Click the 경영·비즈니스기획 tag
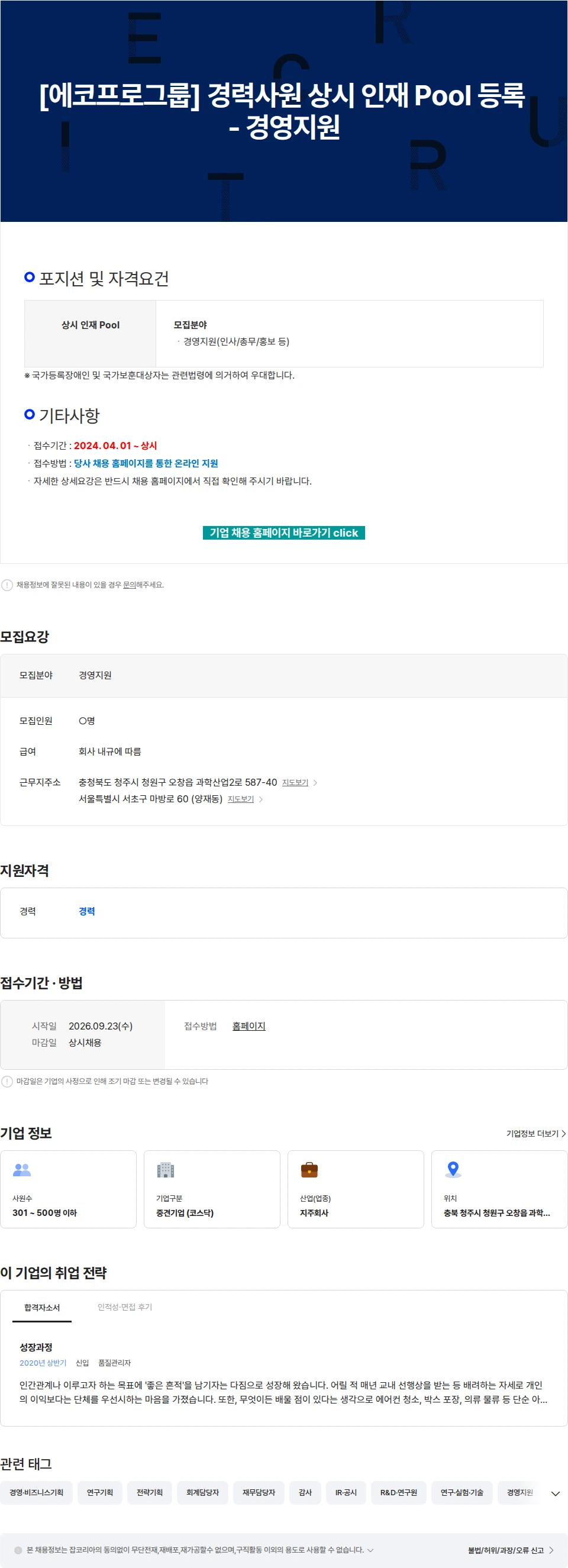The width and height of the screenshot is (568, 1568). point(37,1492)
